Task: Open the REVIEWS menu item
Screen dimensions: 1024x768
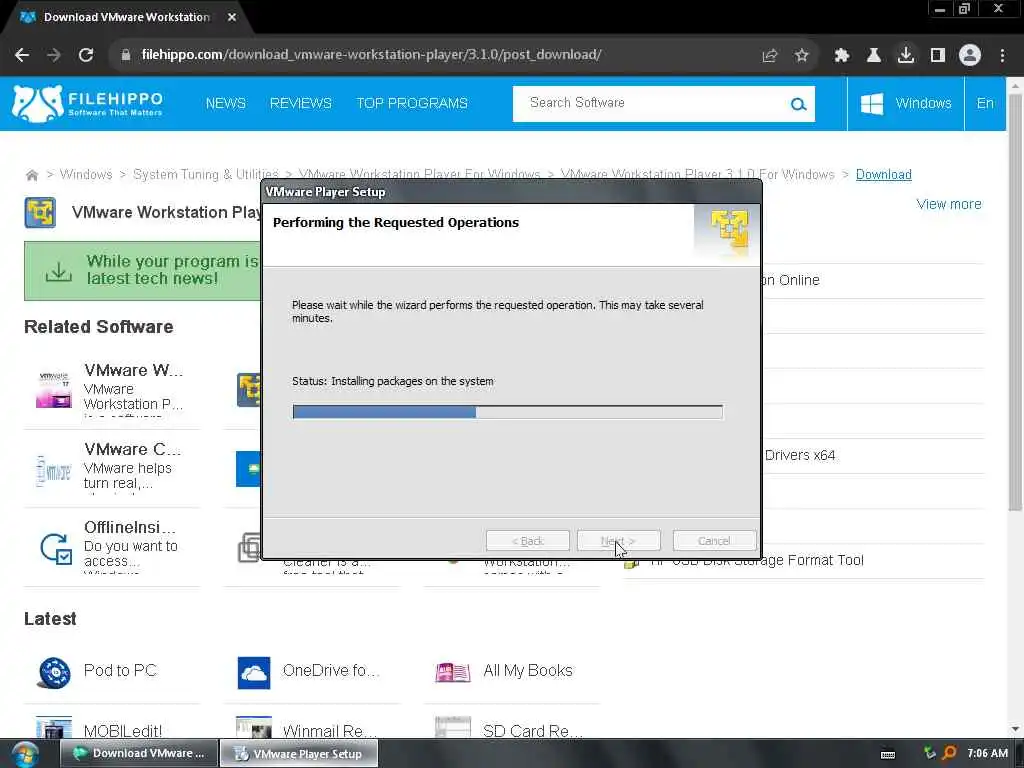Action: 300,104
